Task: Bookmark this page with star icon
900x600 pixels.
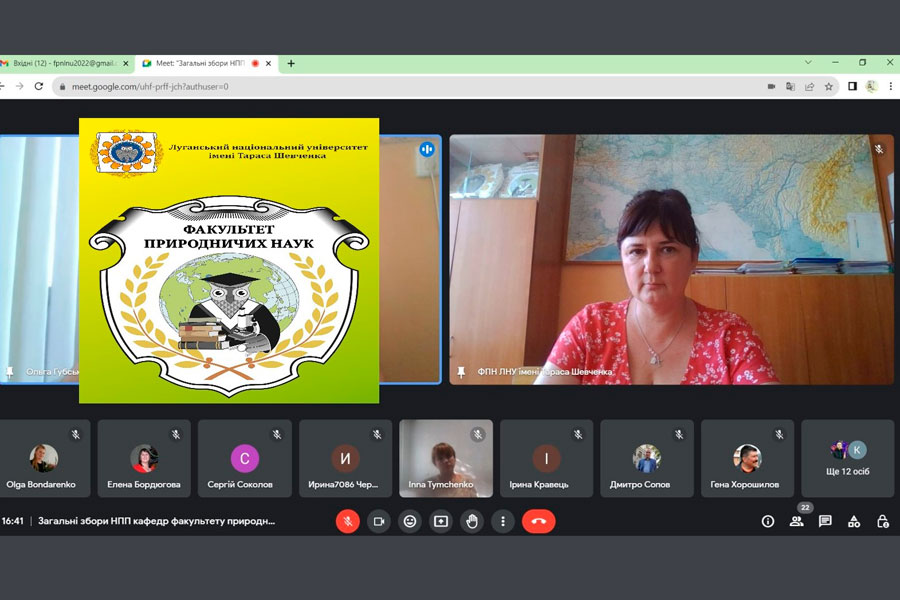Action: (828, 87)
